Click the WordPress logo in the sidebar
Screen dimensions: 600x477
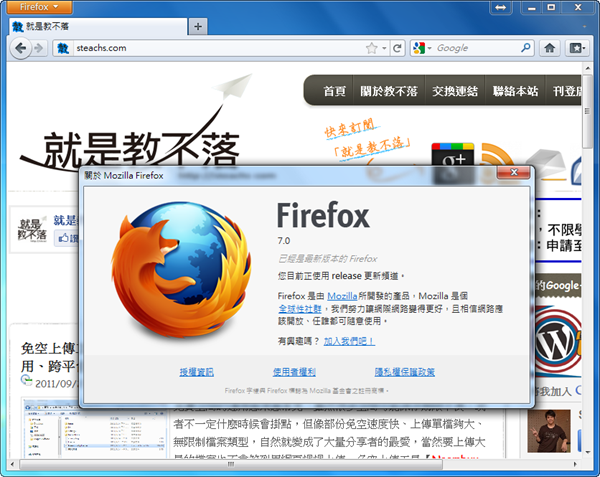[x=557, y=342]
